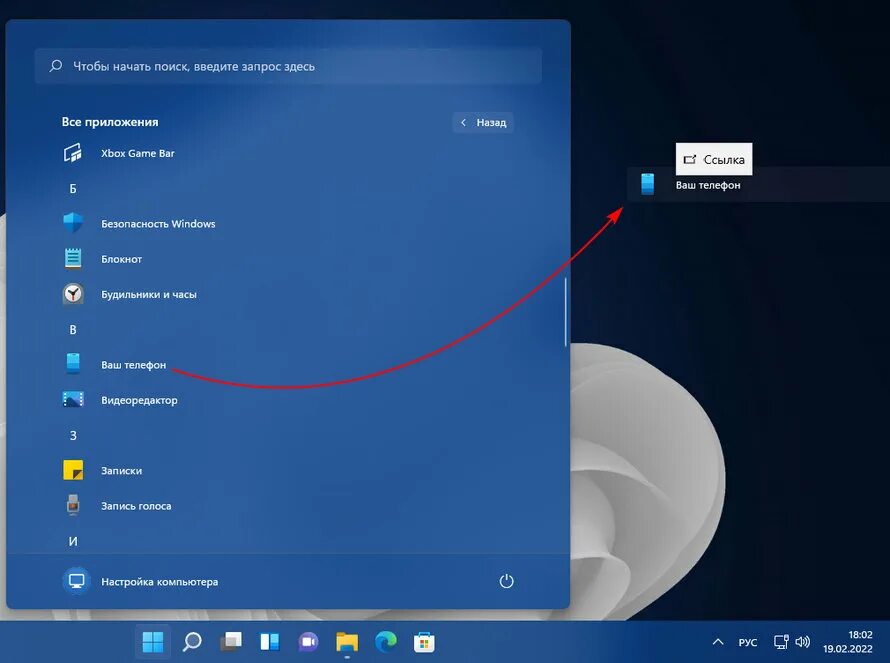
Task: Click the app list scrollbar thumb
Action: click(565, 312)
